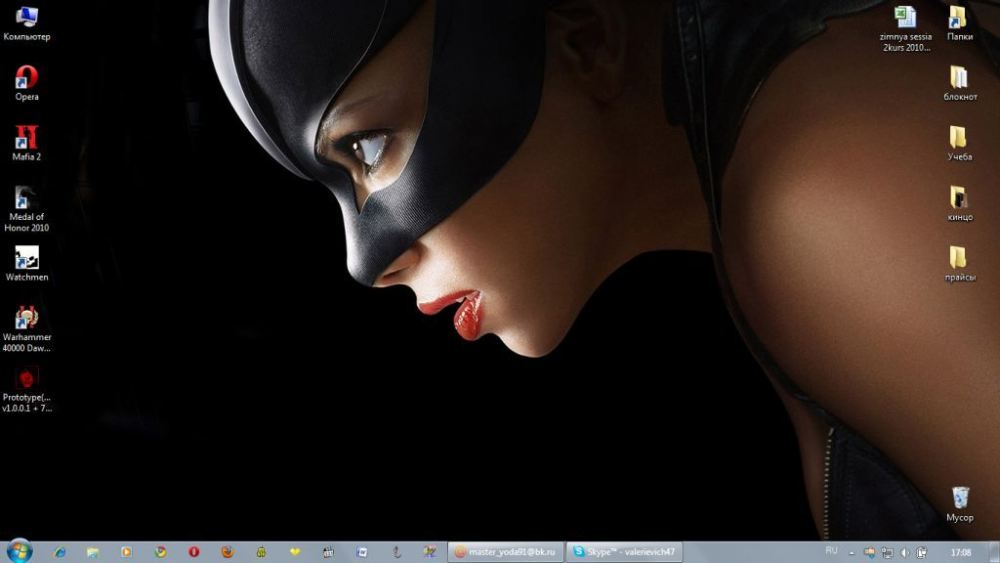1000x563 pixels.
Task: Select the Папки shortcut icon
Action: click(x=959, y=24)
